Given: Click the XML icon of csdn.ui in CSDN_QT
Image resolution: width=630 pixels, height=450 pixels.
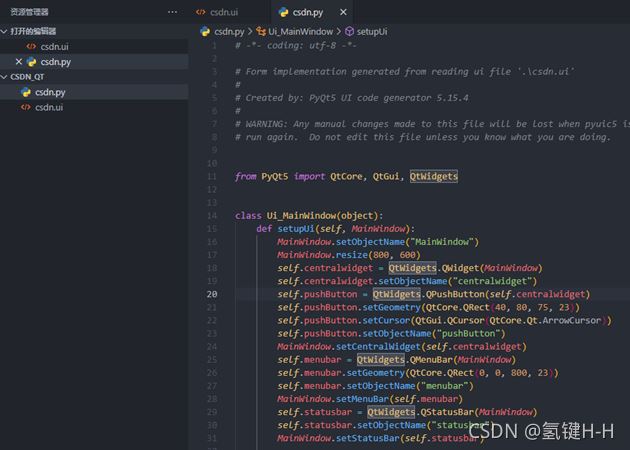Looking at the screenshot, I should point(25,107).
